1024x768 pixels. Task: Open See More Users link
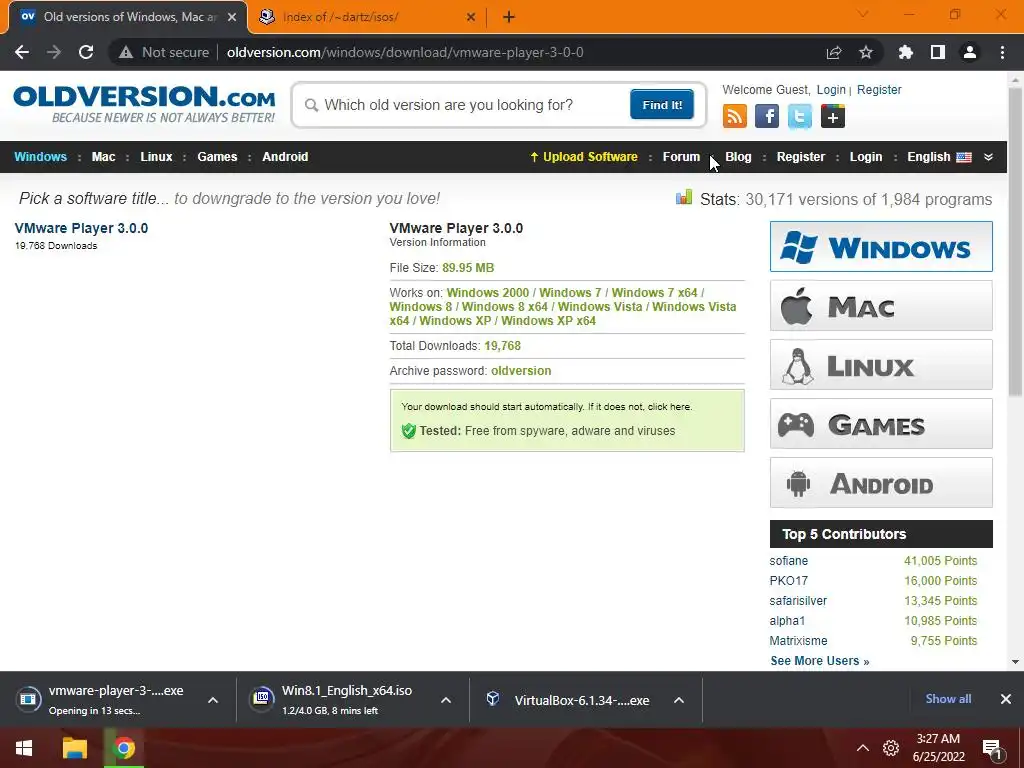820,660
